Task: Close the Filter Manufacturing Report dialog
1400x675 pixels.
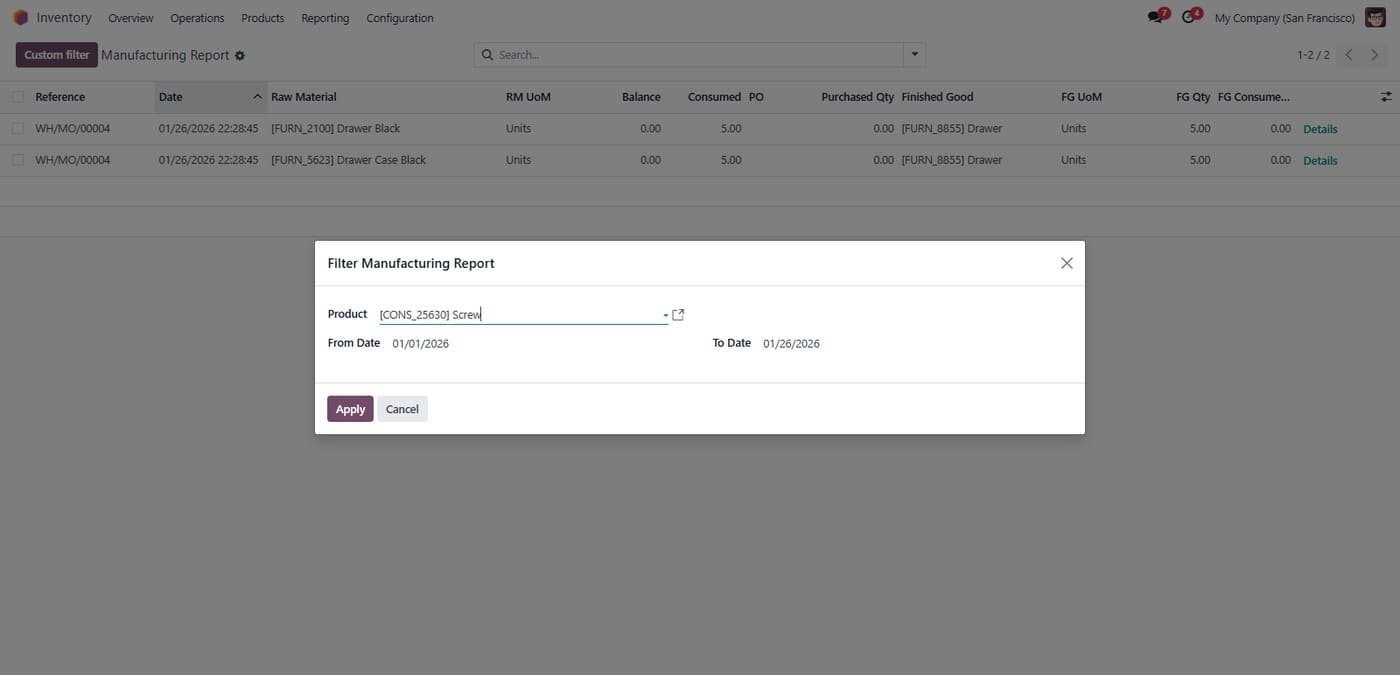Action: coord(1066,263)
